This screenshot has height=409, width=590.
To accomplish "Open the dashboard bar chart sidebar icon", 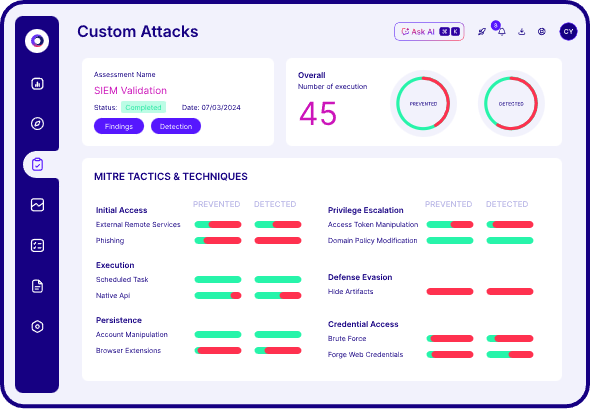I will [x=37, y=84].
